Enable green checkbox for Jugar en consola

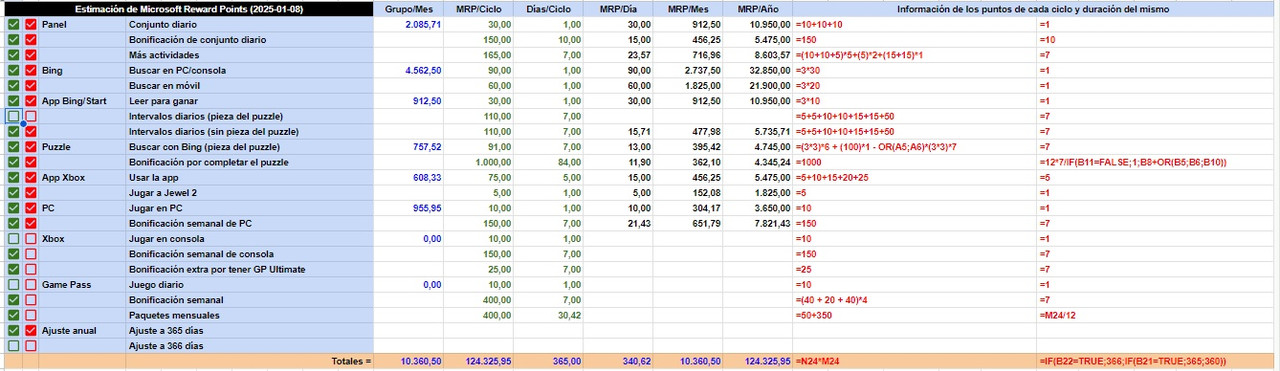13,239
